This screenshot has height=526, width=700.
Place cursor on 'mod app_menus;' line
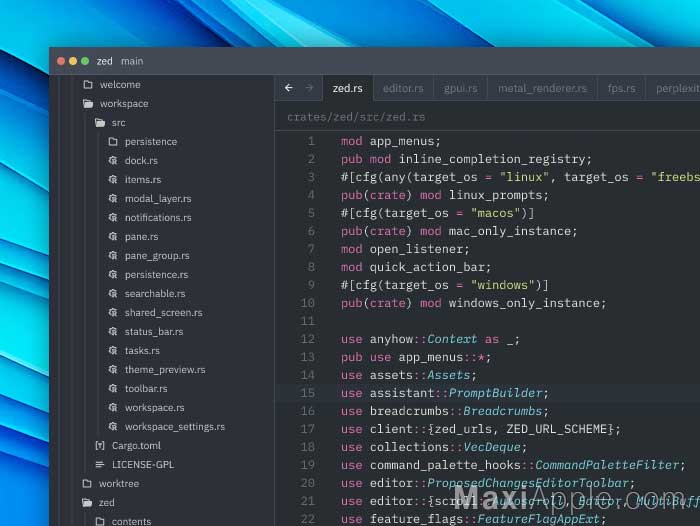point(391,141)
